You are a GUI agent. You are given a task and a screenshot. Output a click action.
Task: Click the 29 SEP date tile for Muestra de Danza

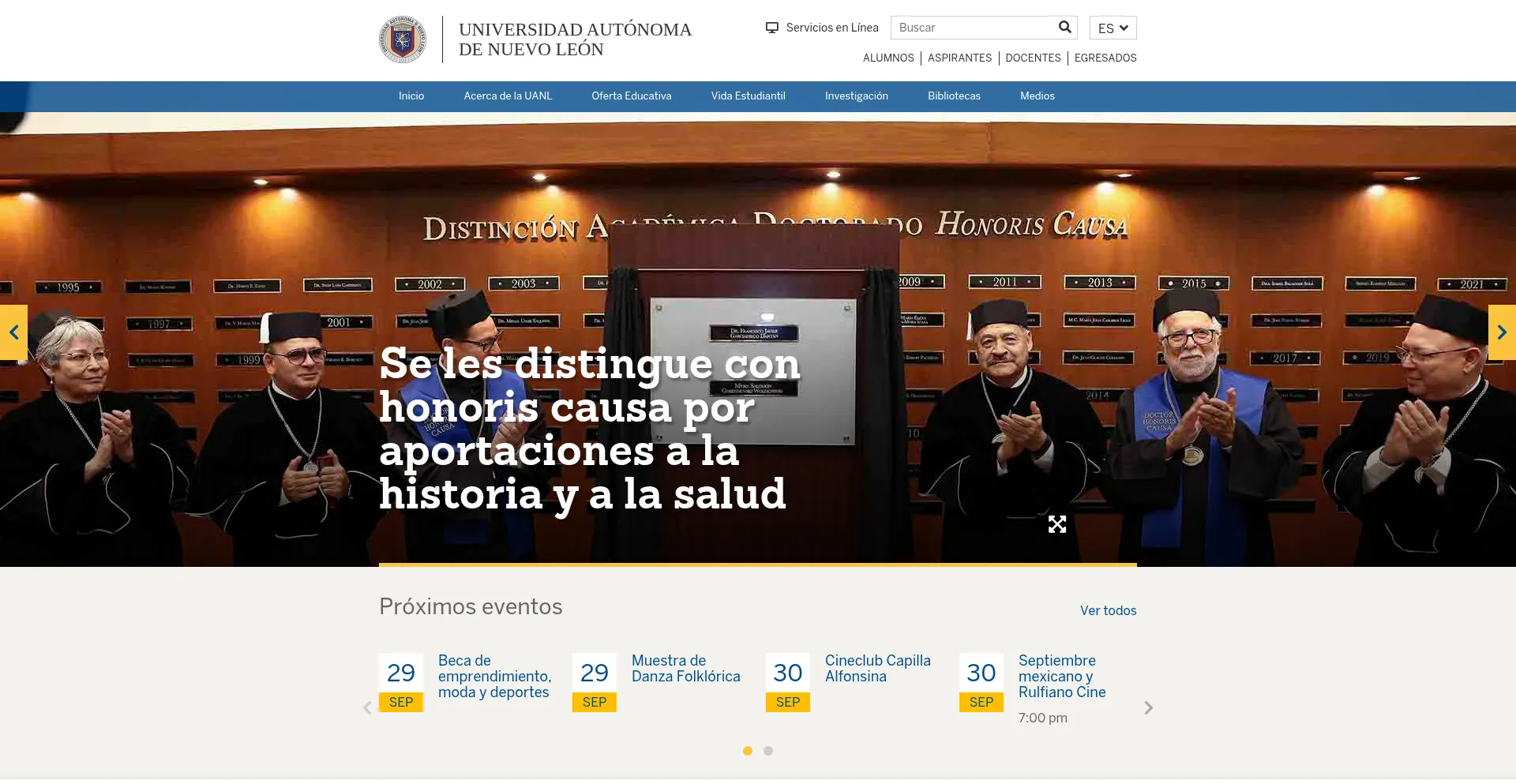coord(595,682)
